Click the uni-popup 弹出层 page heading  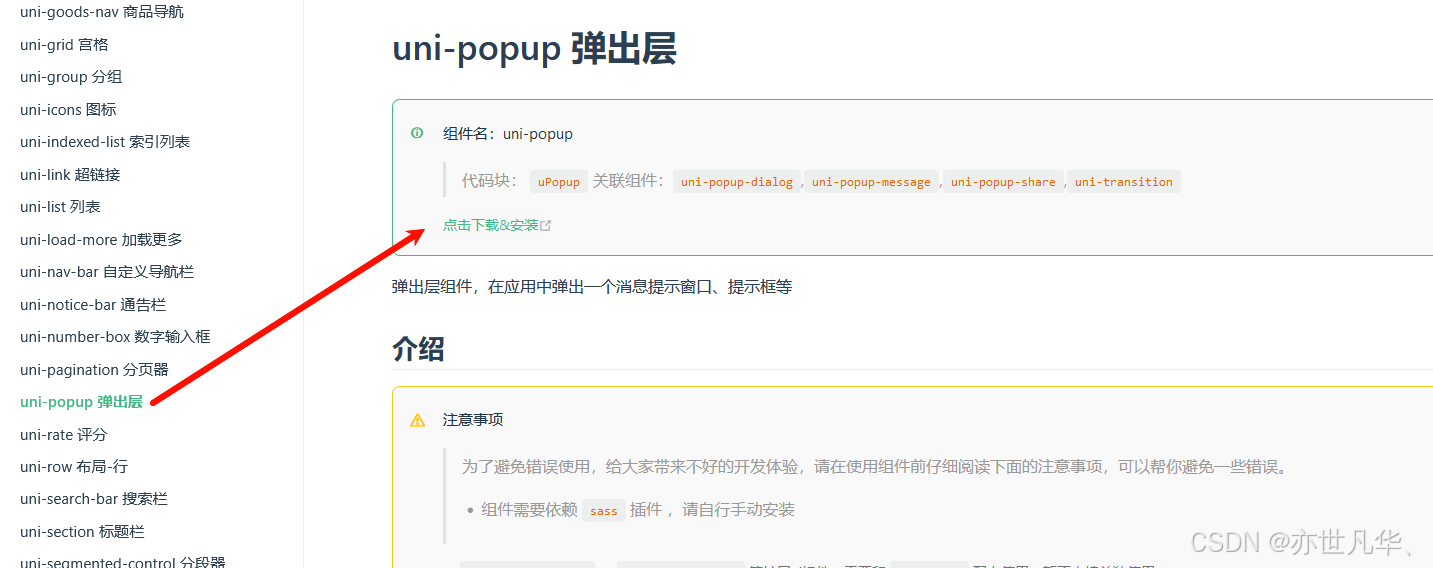tap(534, 48)
